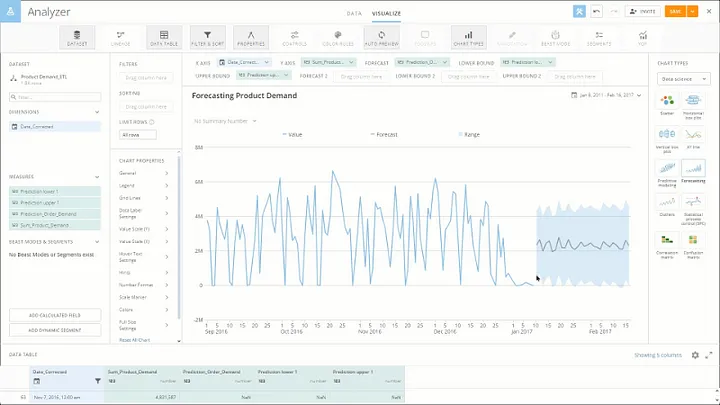Click the dataset filter search field

55,97
